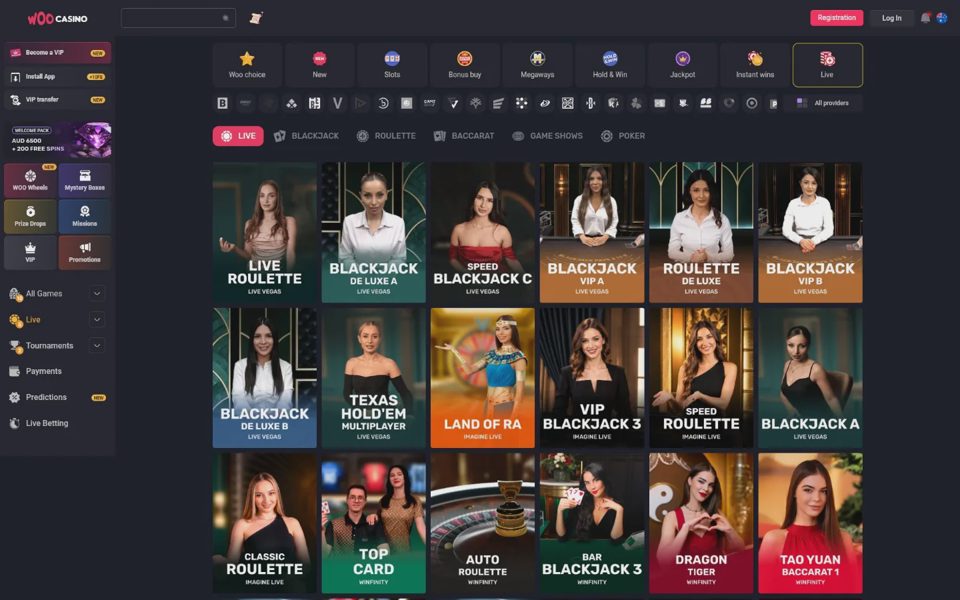Click the Registration button
Image resolution: width=960 pixels, height=600 pixels.
click(836, 18)
